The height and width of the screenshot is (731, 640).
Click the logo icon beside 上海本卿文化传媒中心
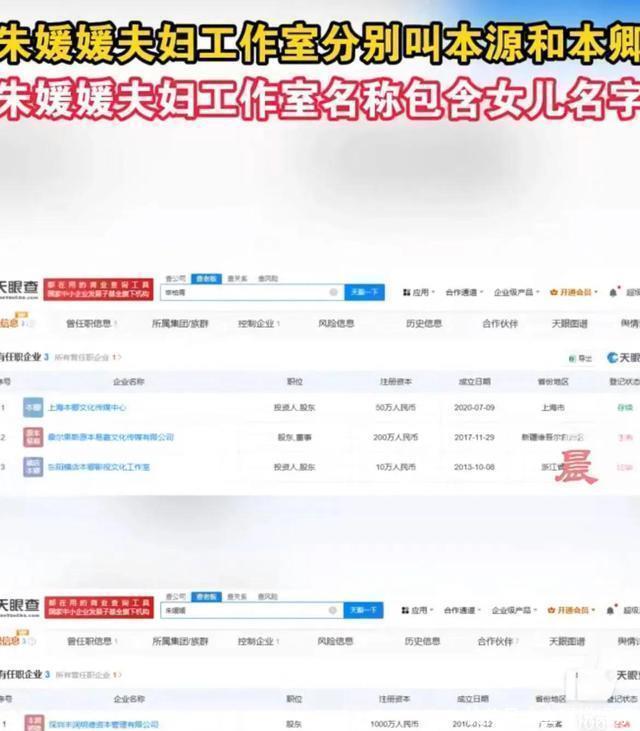(x=33, y=407)
